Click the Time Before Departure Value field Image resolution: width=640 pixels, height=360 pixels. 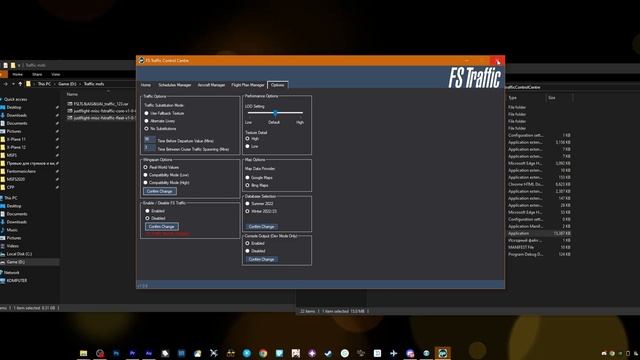[x=149, y=140]
